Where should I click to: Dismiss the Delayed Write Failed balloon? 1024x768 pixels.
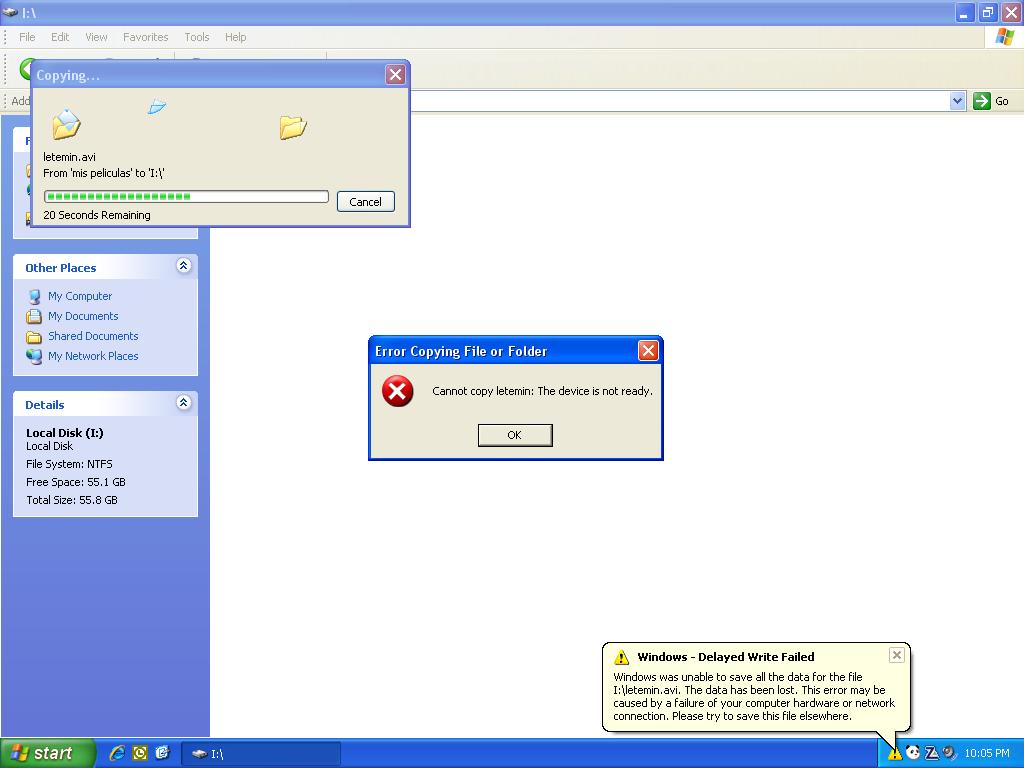pos(897,655)
